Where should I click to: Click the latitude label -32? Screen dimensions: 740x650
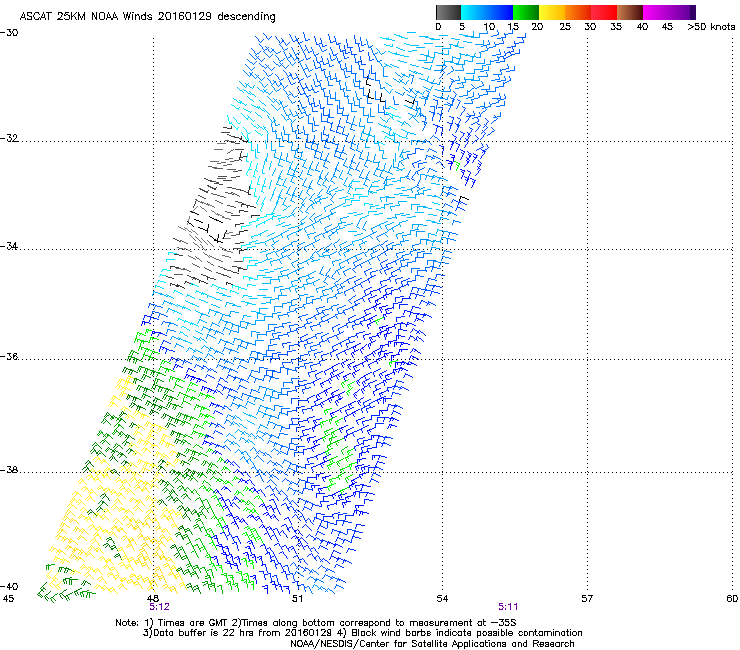click(x=9, y=138)
